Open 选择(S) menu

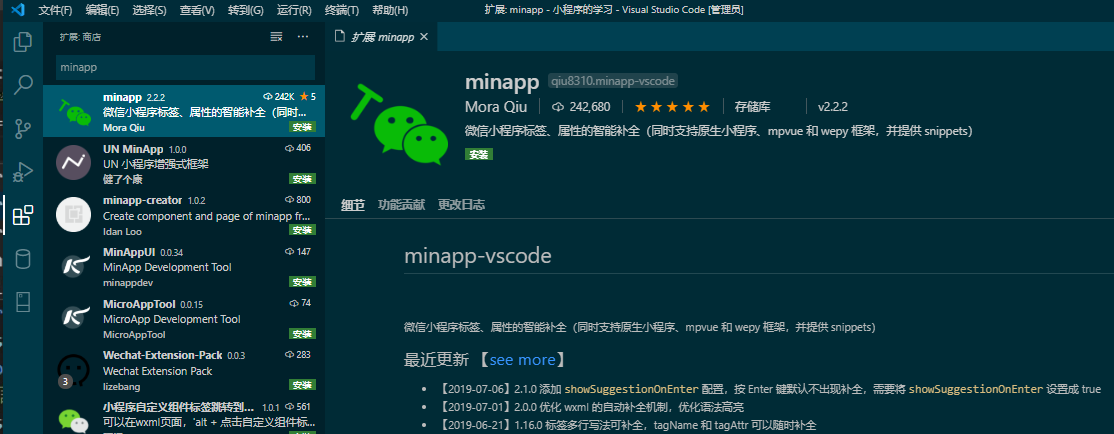[x=149, y=11]
